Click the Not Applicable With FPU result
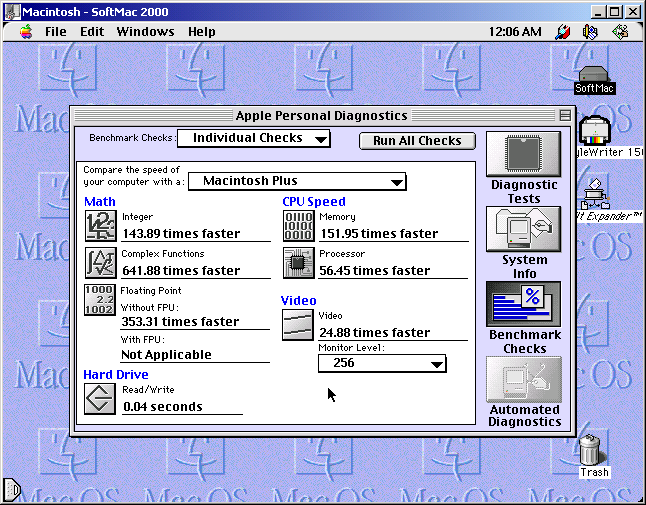646x505 pixels. 166,355
